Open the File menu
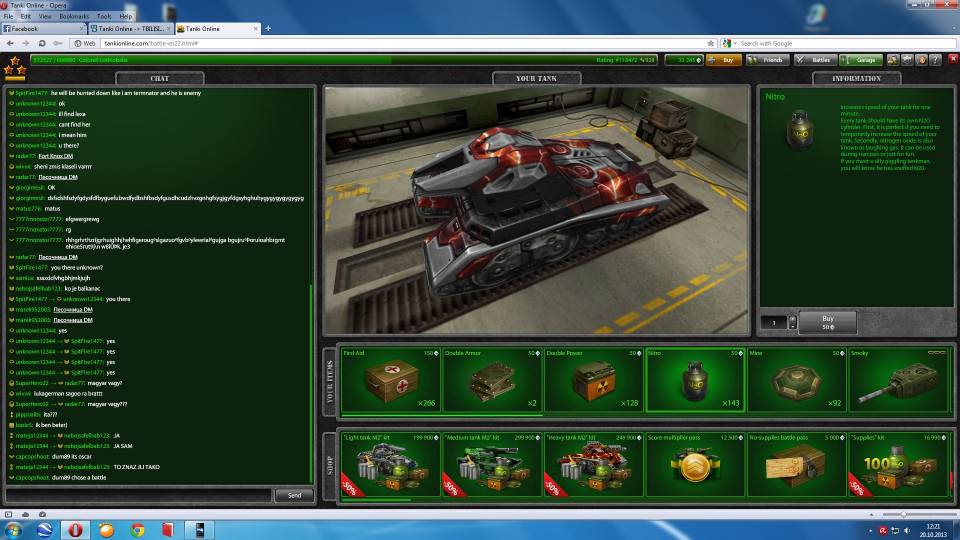The height and width of the screenshot is (540, 960). click(x=8, y=17)
